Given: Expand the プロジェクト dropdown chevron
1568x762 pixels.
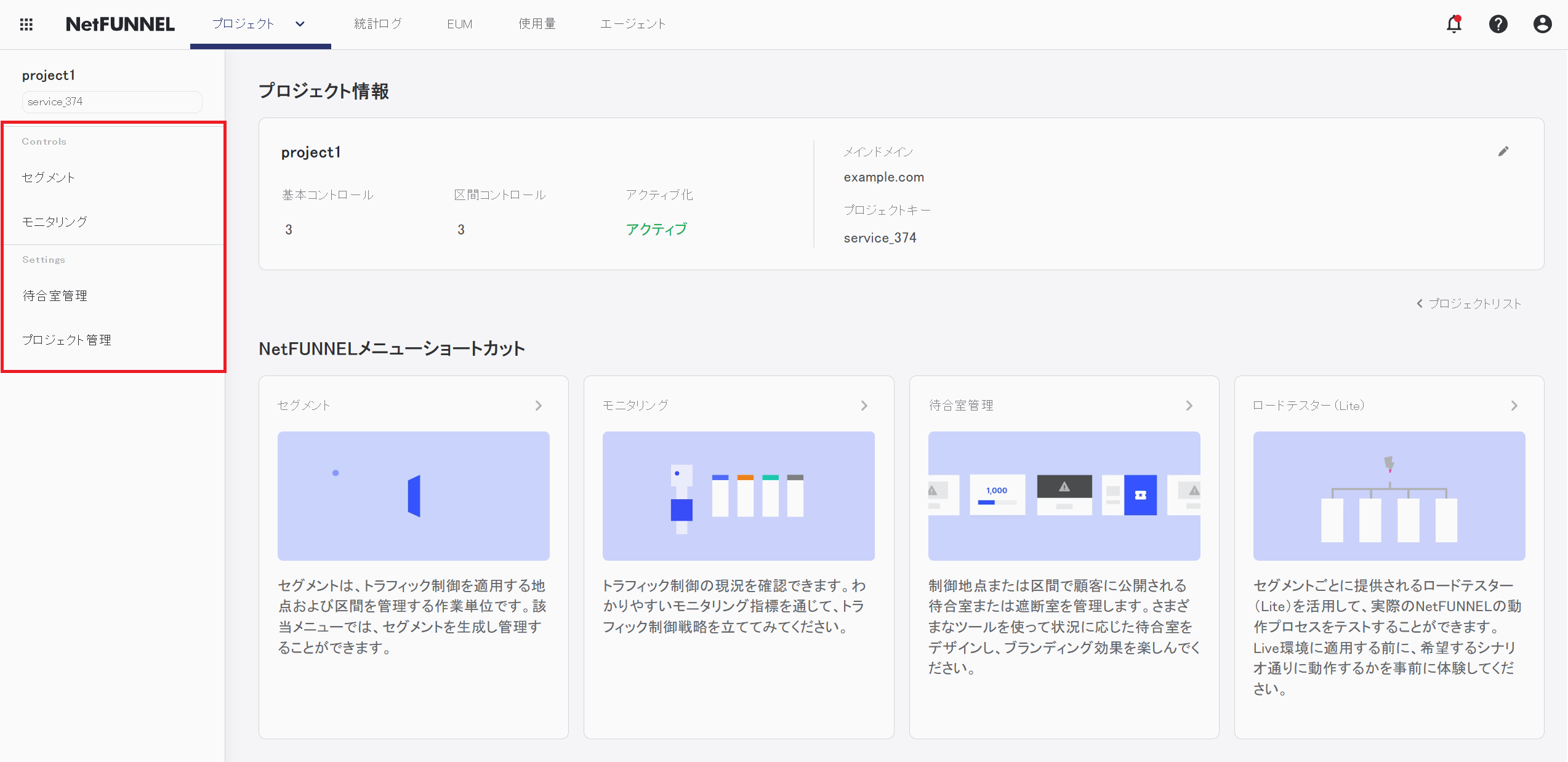Looking at the screenshot, I should [300, 24].
